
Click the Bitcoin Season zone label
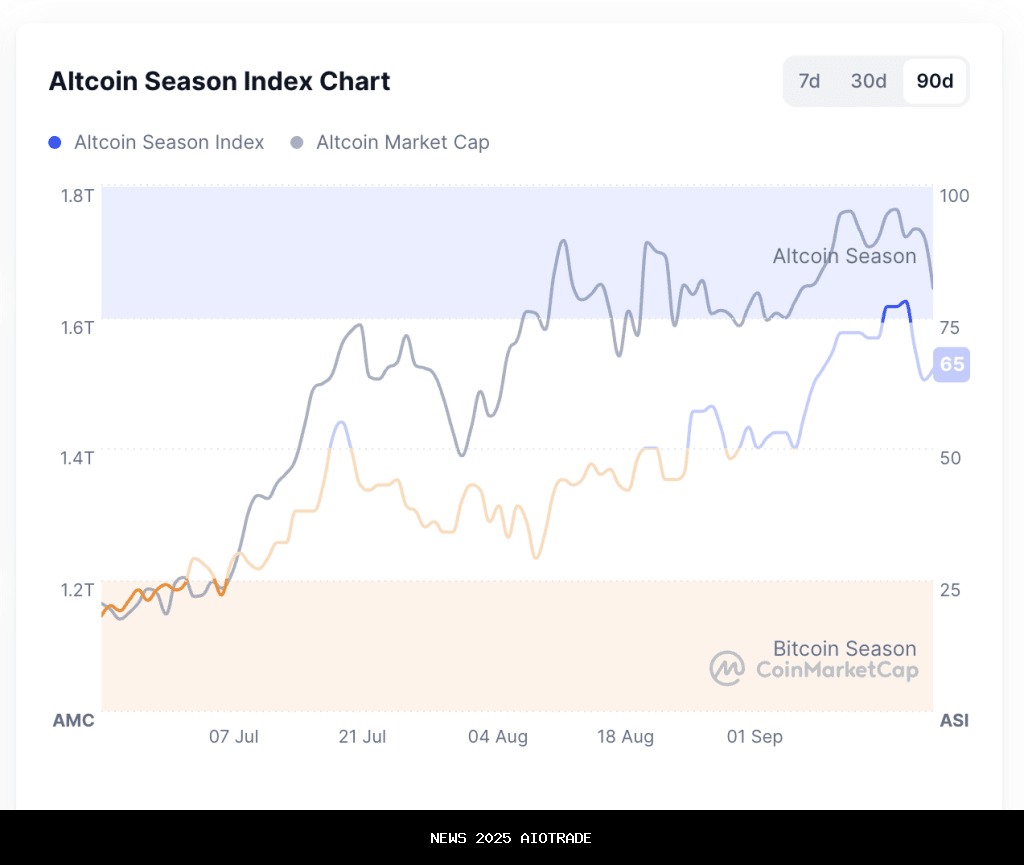(x=844, y=648)
